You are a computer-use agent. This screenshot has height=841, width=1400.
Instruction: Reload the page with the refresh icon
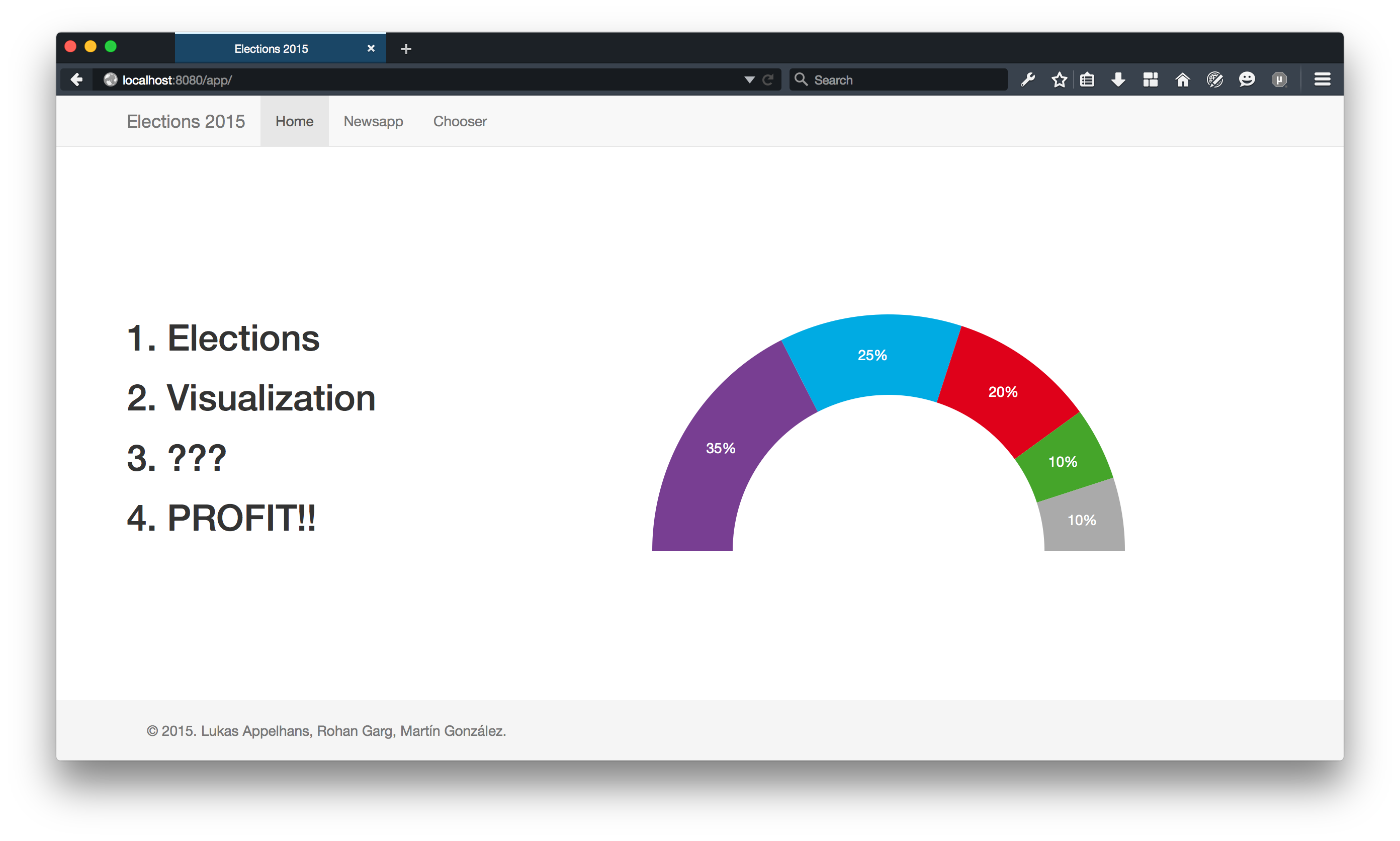768,80
